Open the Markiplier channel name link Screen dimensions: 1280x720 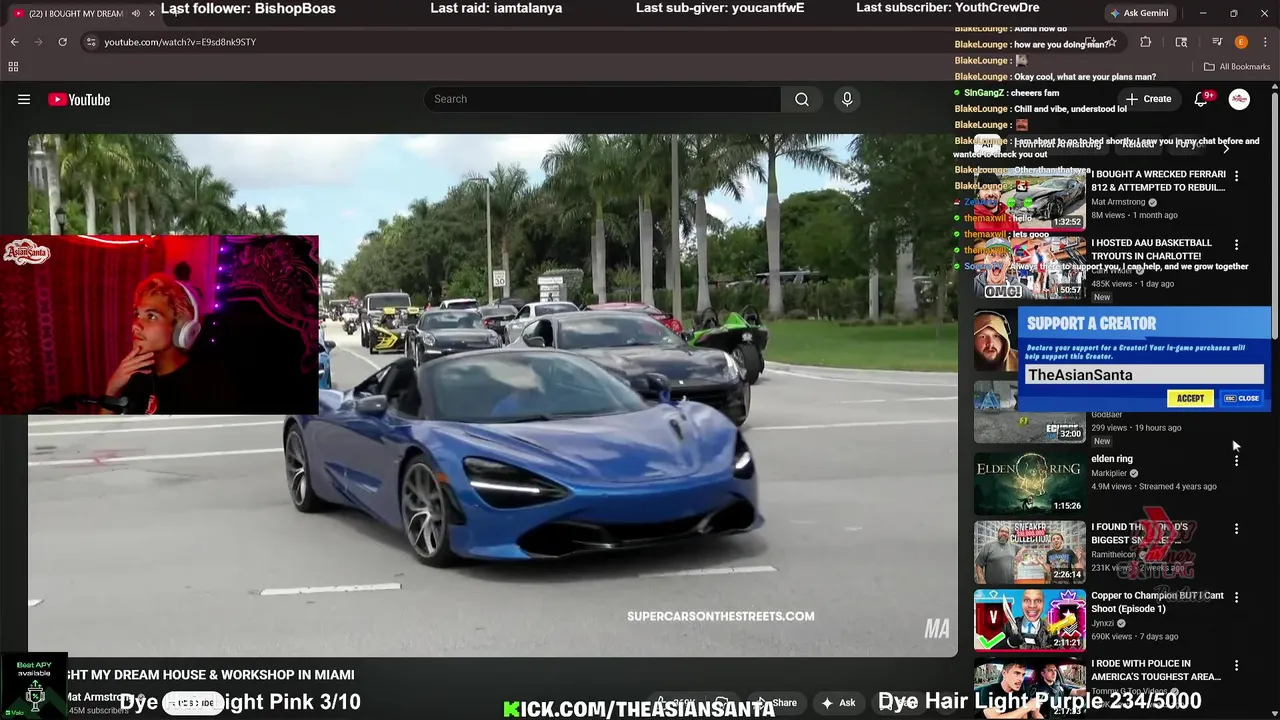coord(1108,473)
